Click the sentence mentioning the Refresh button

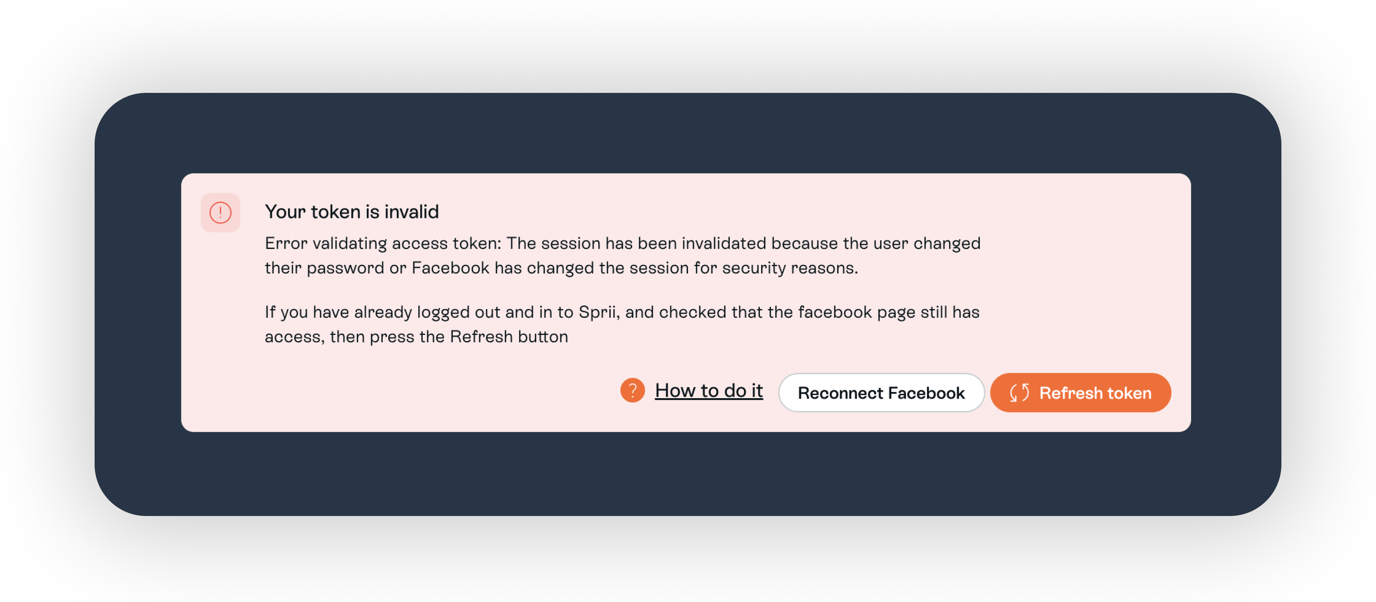click(x=620, y=323)
